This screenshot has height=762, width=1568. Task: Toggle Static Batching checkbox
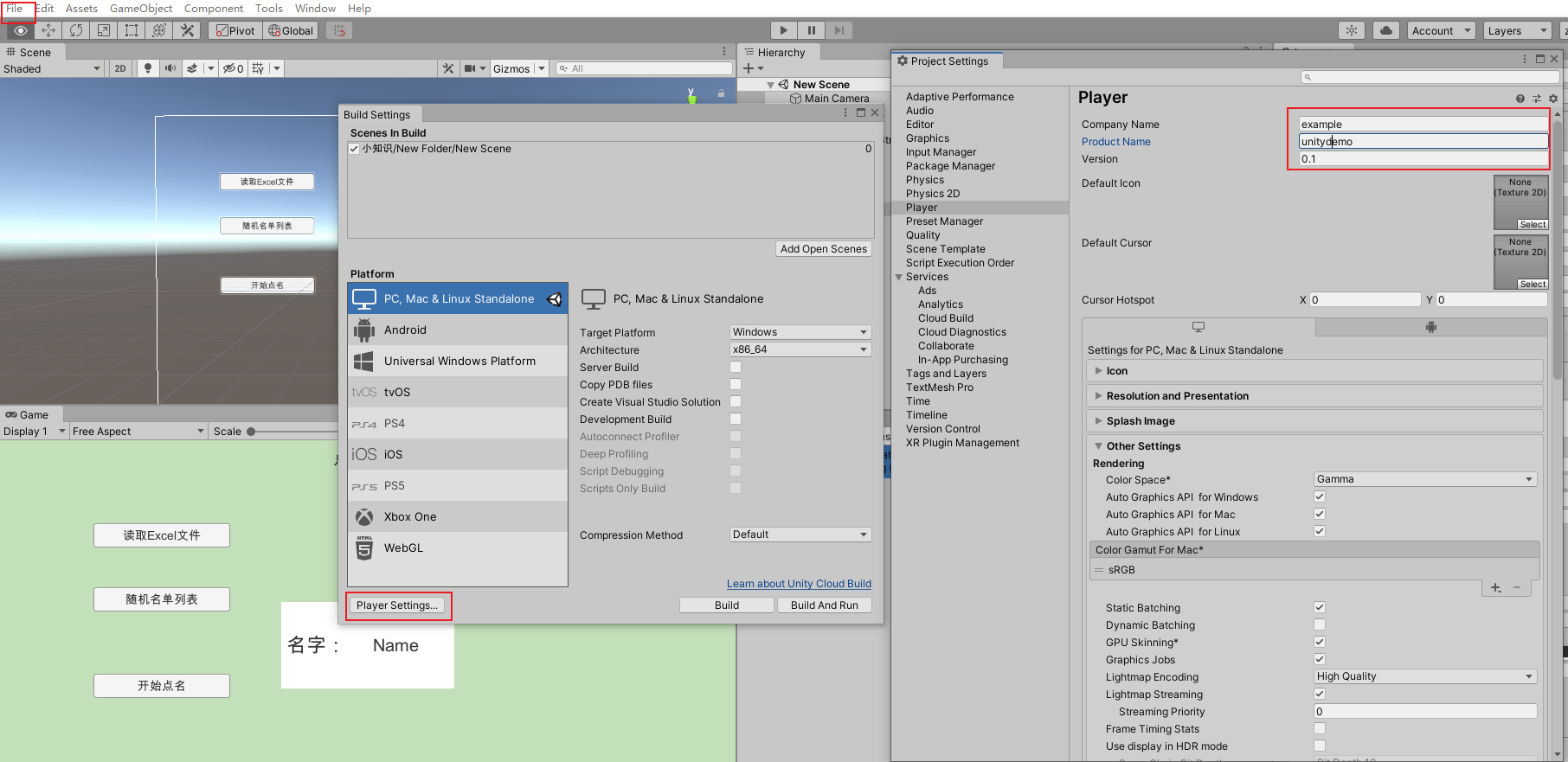point(1320,607)
